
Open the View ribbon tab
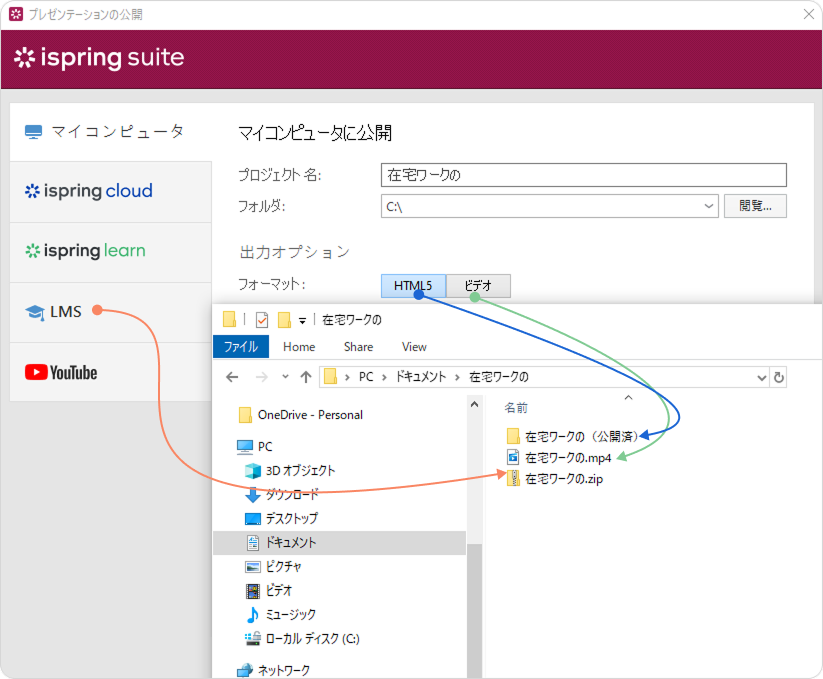[x=414, y=347]
